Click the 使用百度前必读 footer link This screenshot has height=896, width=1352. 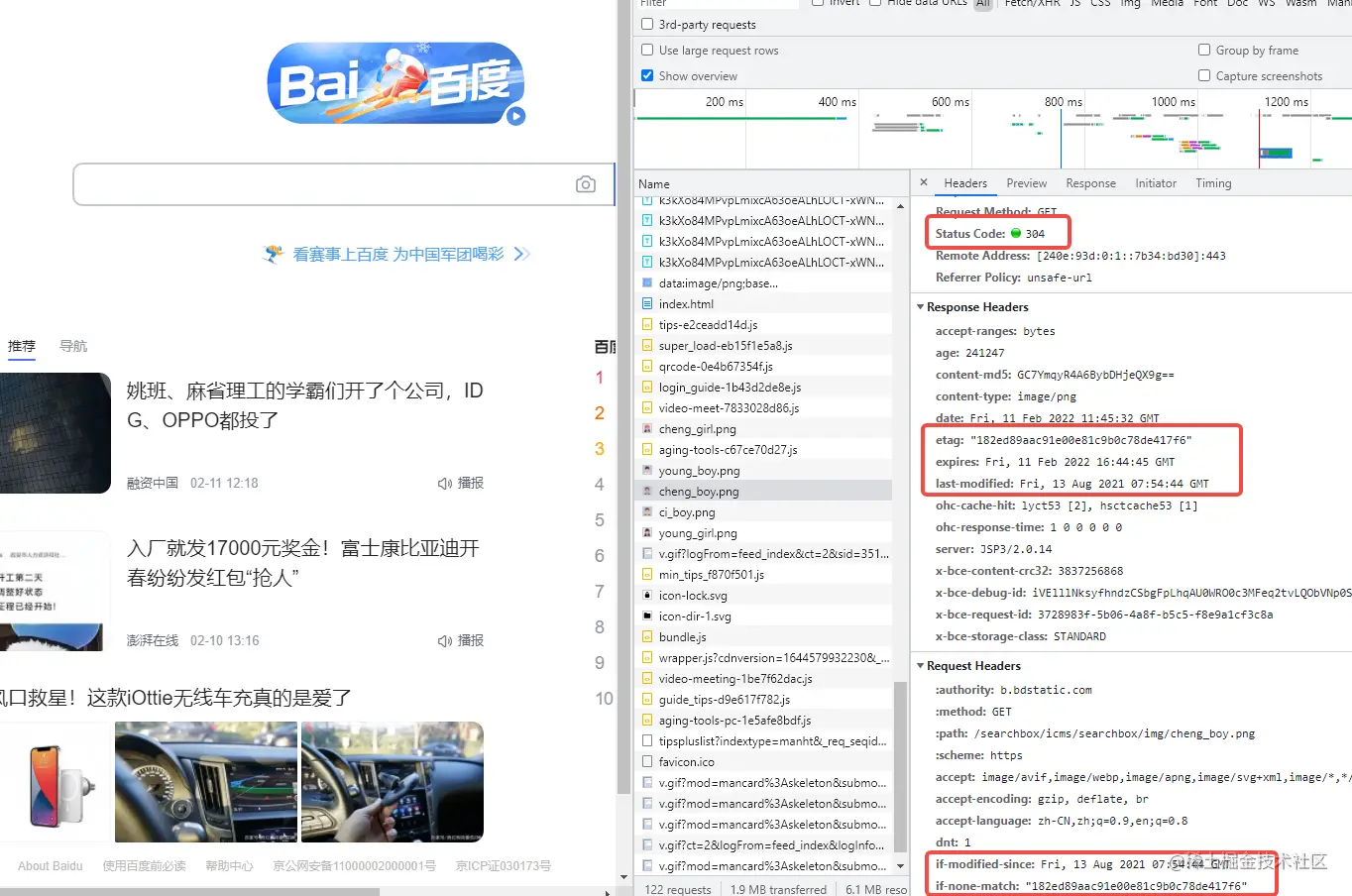point(144,866)
